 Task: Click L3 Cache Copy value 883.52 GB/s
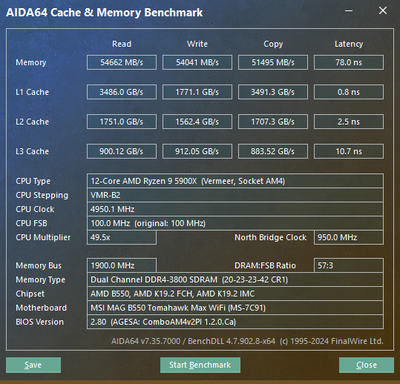[x=273, y=151]
